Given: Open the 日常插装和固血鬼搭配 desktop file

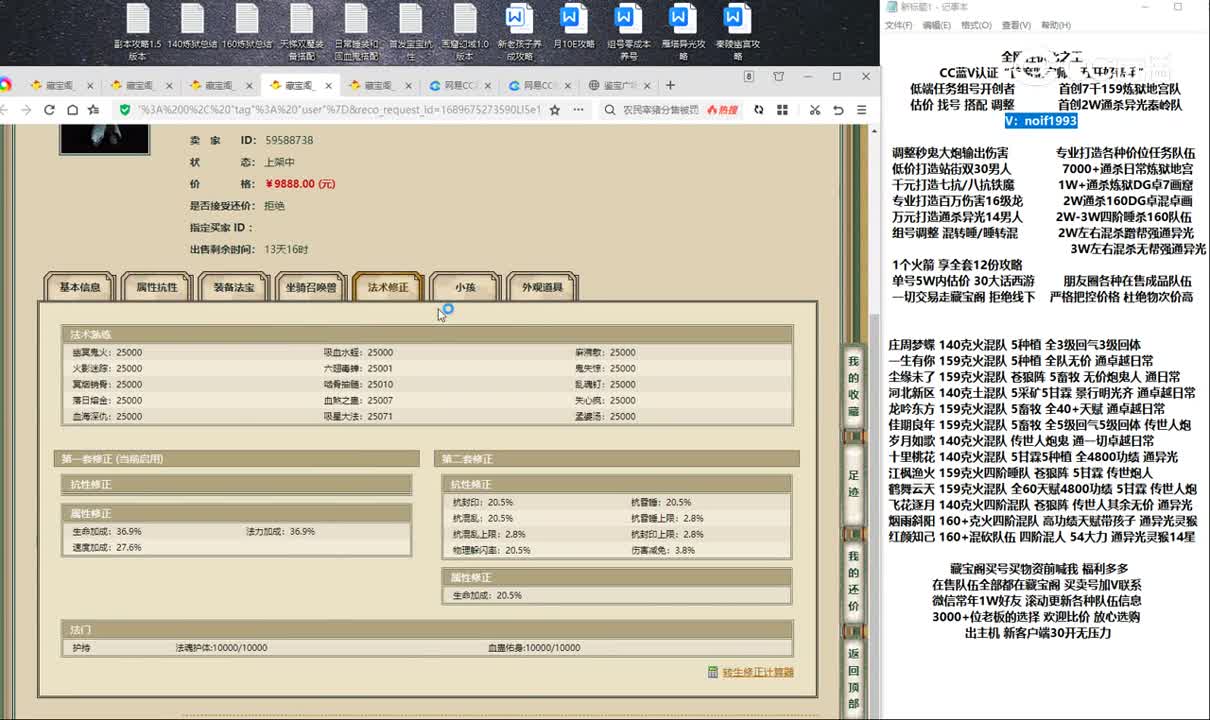Looking at the screenshot, I should pyautogui.click(x=356, y=31).
